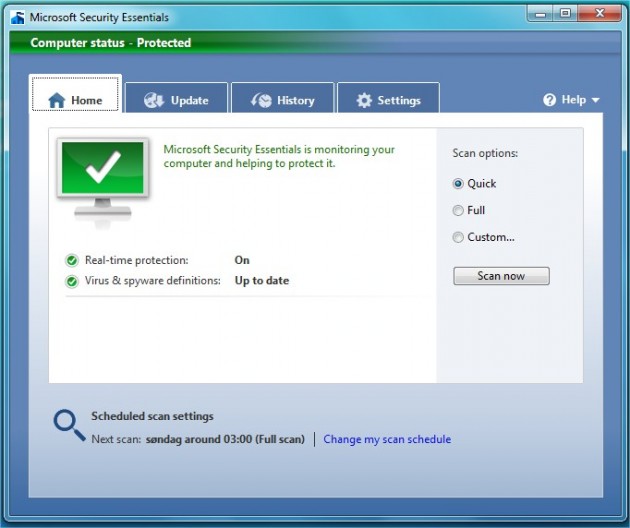Click the Virus & spyware definitions label
The image size is (630, 528).
[x=153, y=280]
